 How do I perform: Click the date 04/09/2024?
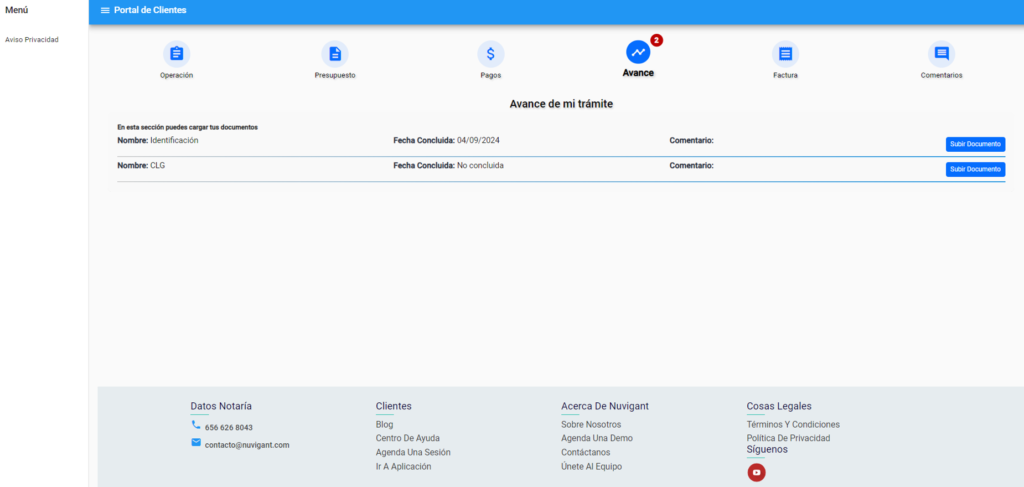pyautogui.click(x=478, y=140)
